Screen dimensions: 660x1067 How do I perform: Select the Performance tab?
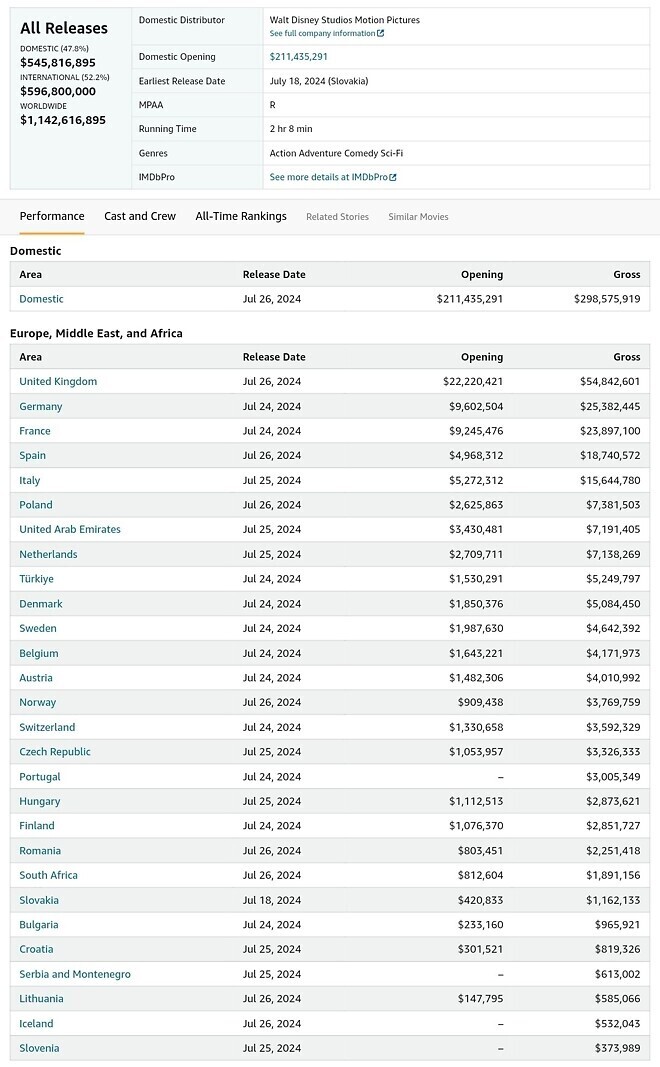[52, 216]
